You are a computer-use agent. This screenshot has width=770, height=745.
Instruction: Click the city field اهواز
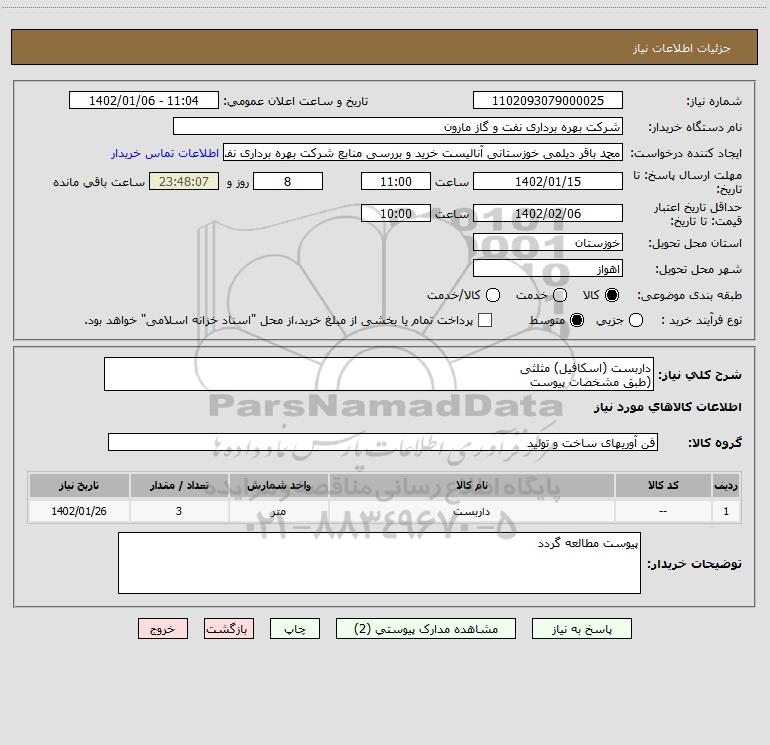pyautogui.click(x=548, y=269)
